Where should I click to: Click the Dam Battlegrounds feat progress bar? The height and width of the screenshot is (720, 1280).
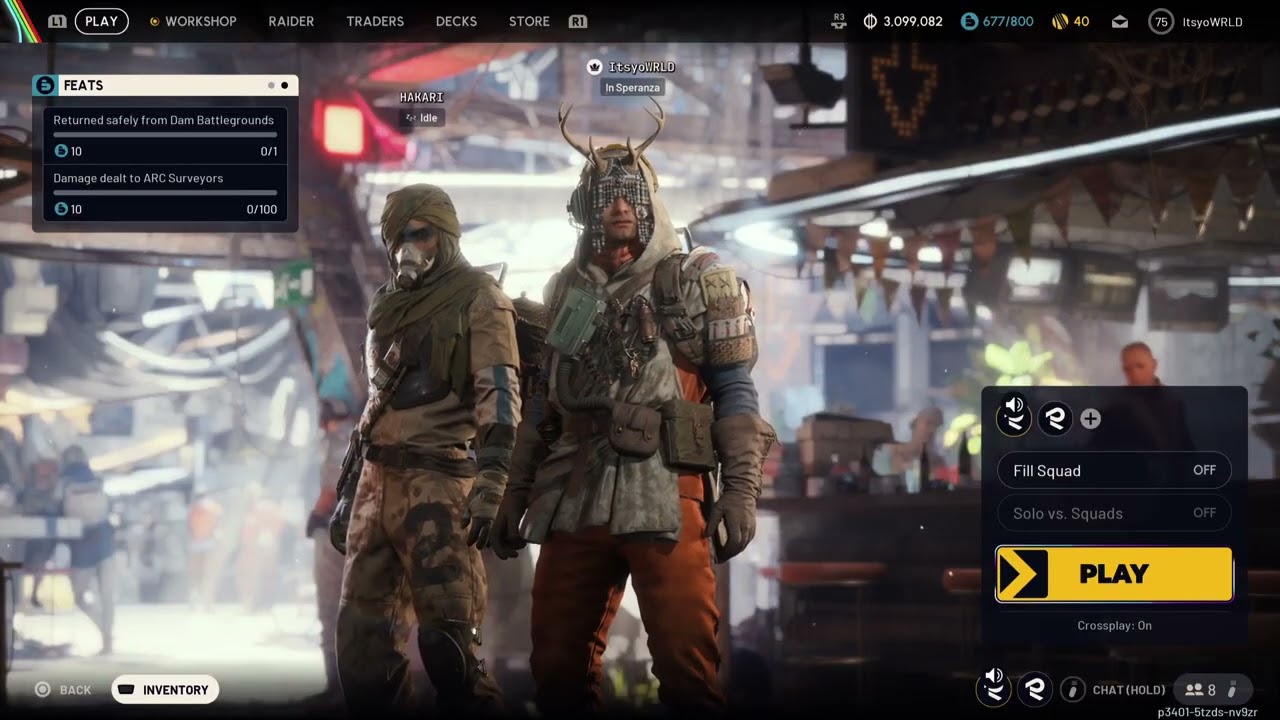[165, 134]
